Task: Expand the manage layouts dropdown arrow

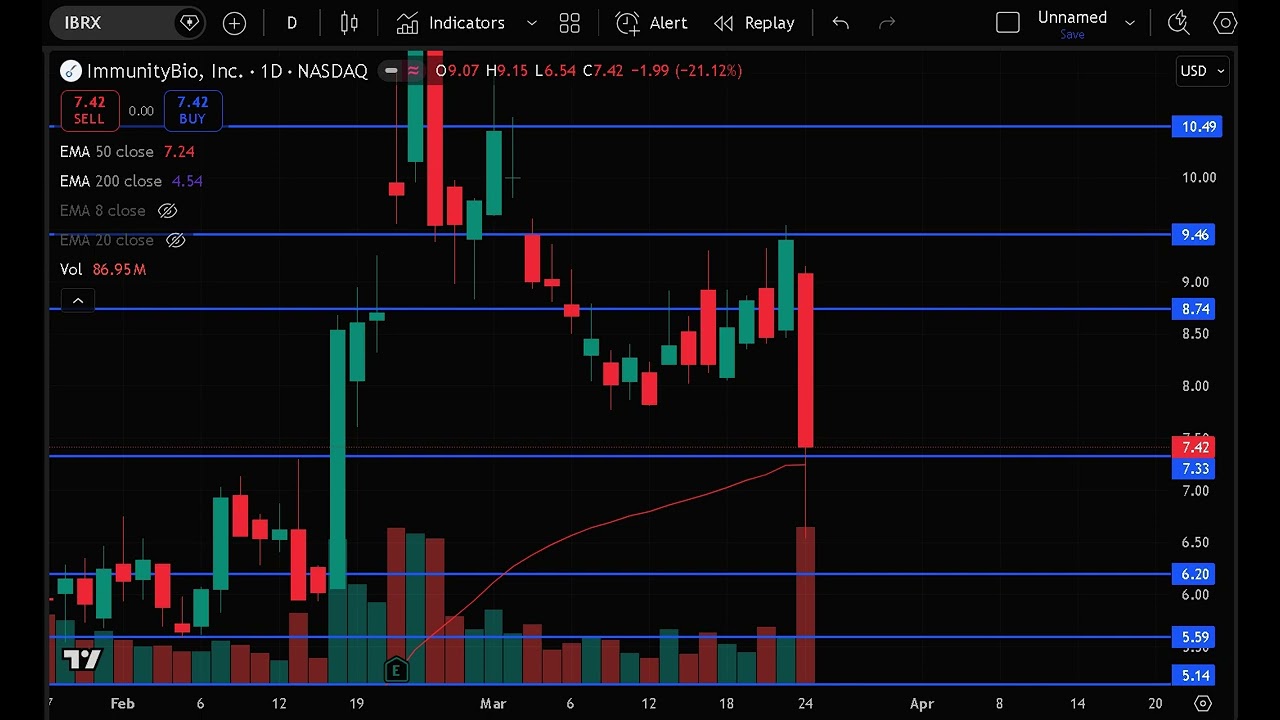Action: [1130, 23]
